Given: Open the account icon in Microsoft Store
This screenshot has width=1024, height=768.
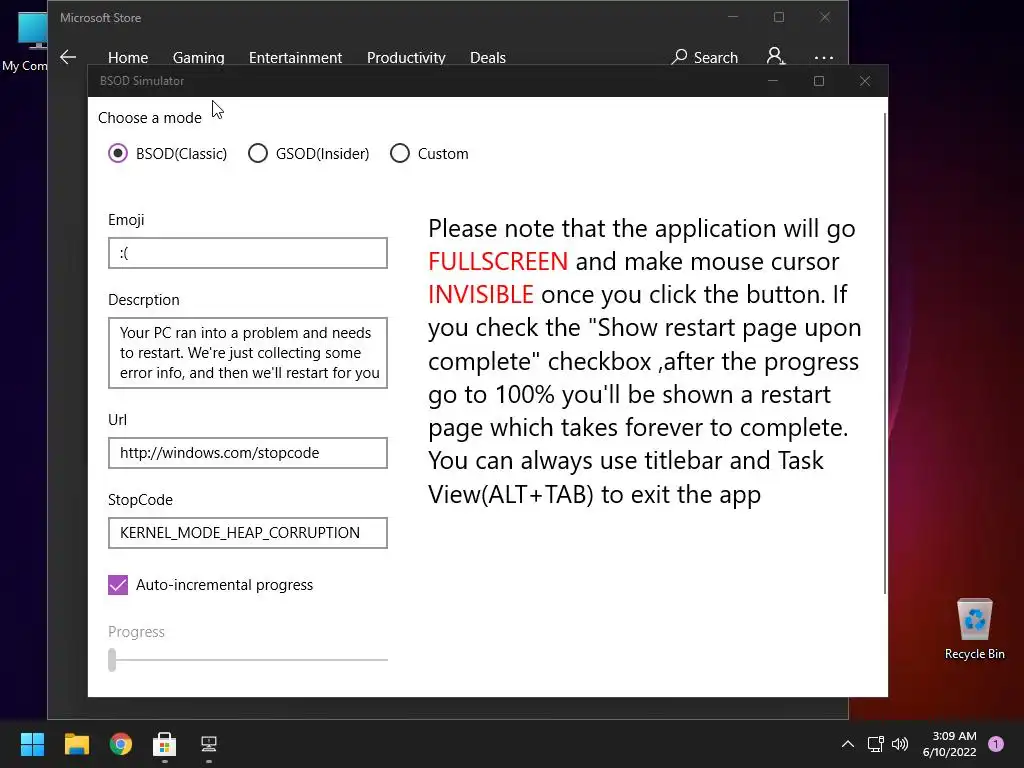Looking at the screenshot, I should coord(775,56).
